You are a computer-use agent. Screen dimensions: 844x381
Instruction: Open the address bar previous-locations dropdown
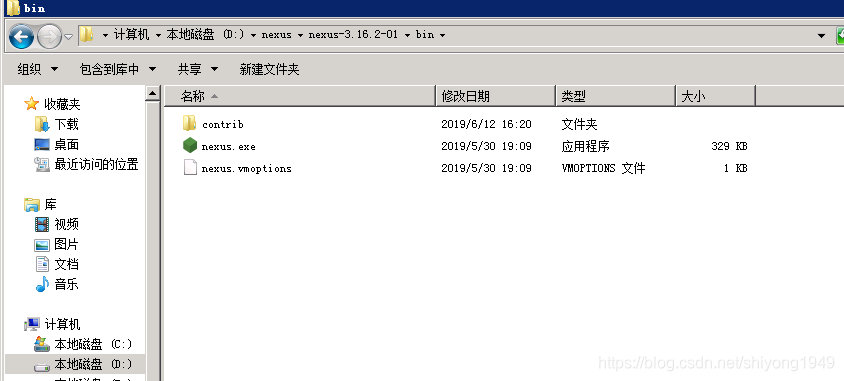coord(821,36)
